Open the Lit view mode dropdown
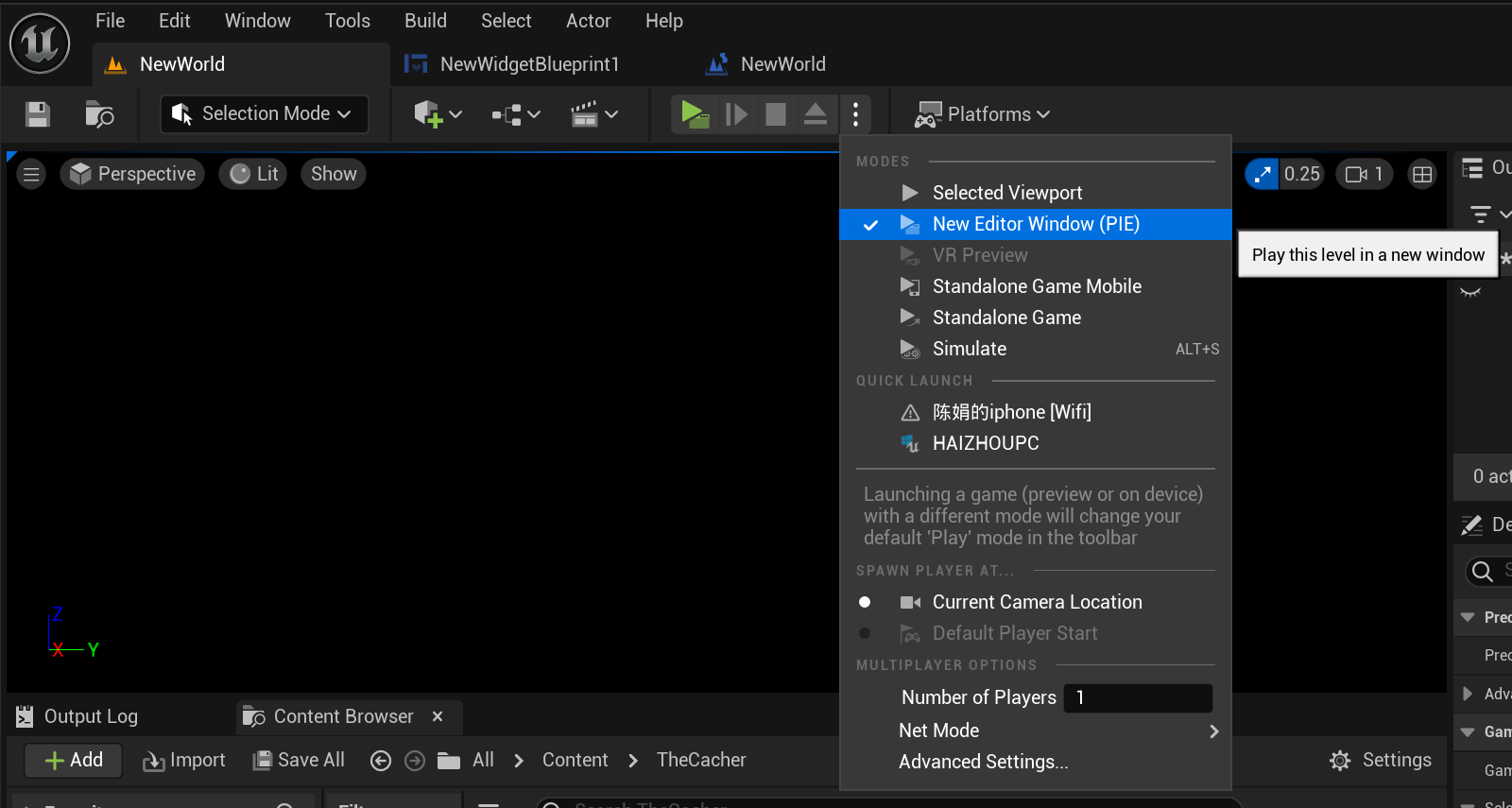 click(253, 174)
